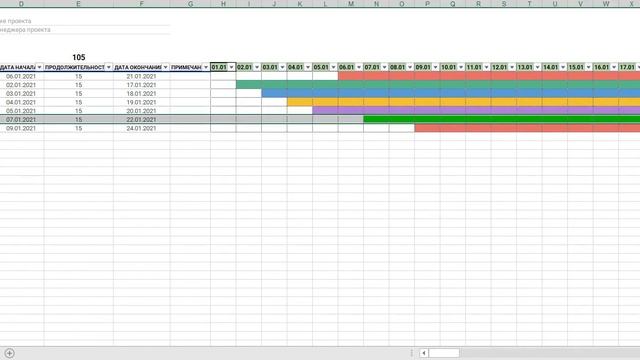The width and height of the screenshot is (640, 360).
Task: Open the 01.01 column filter dropdown
Action: click(x=231, y=67)
